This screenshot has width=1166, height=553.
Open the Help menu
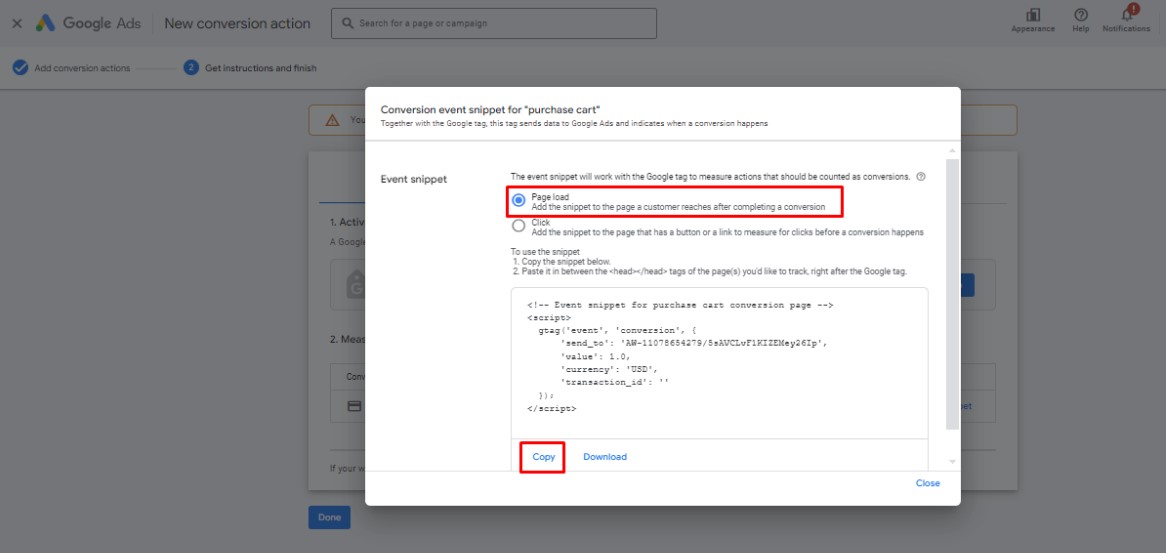pyautogui.click(x=1080, y=21)
